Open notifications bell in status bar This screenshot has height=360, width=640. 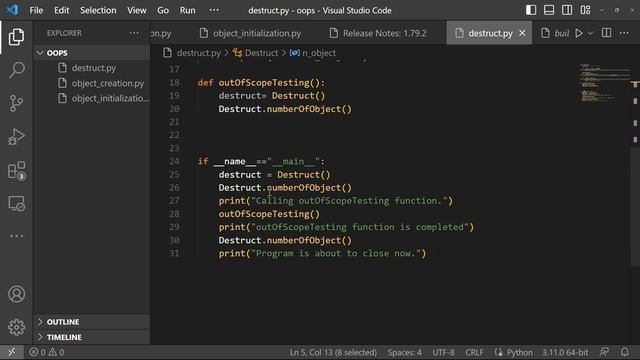[624, 352]
